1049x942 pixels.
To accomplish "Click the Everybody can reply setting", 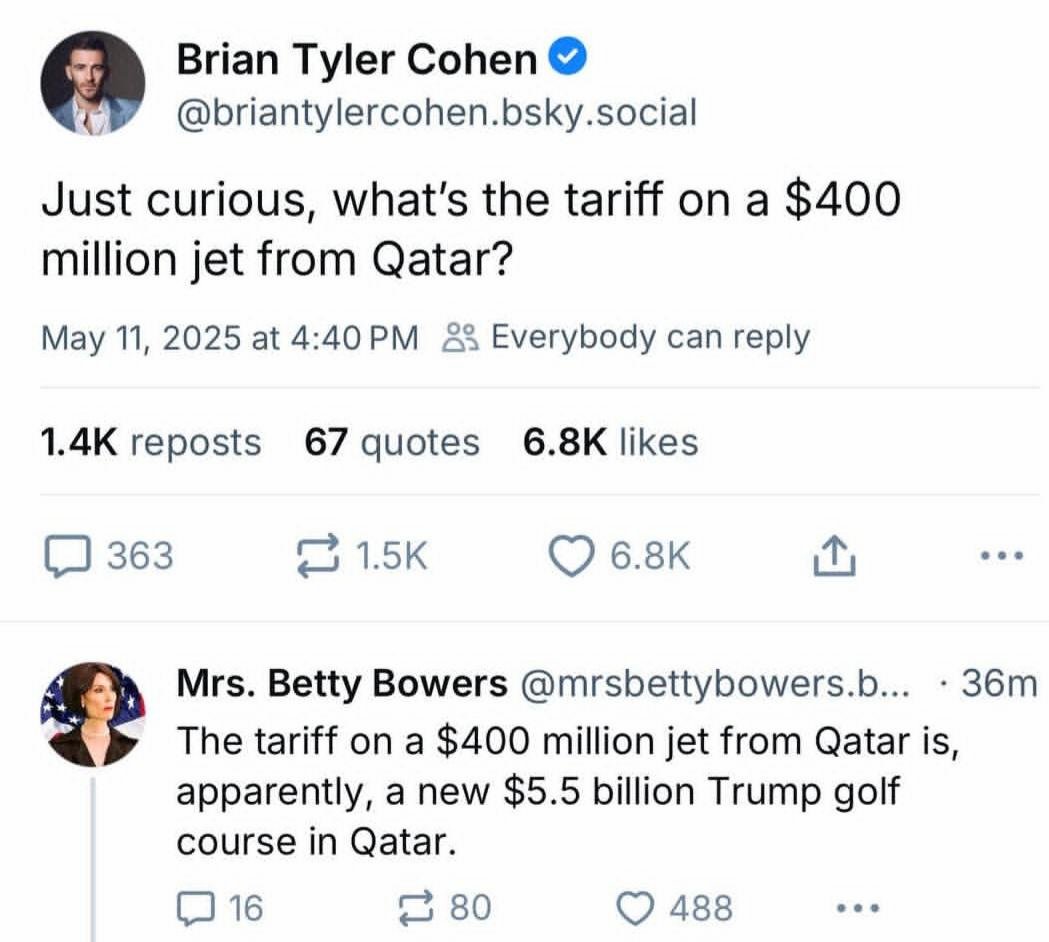I will coord(626,337).
